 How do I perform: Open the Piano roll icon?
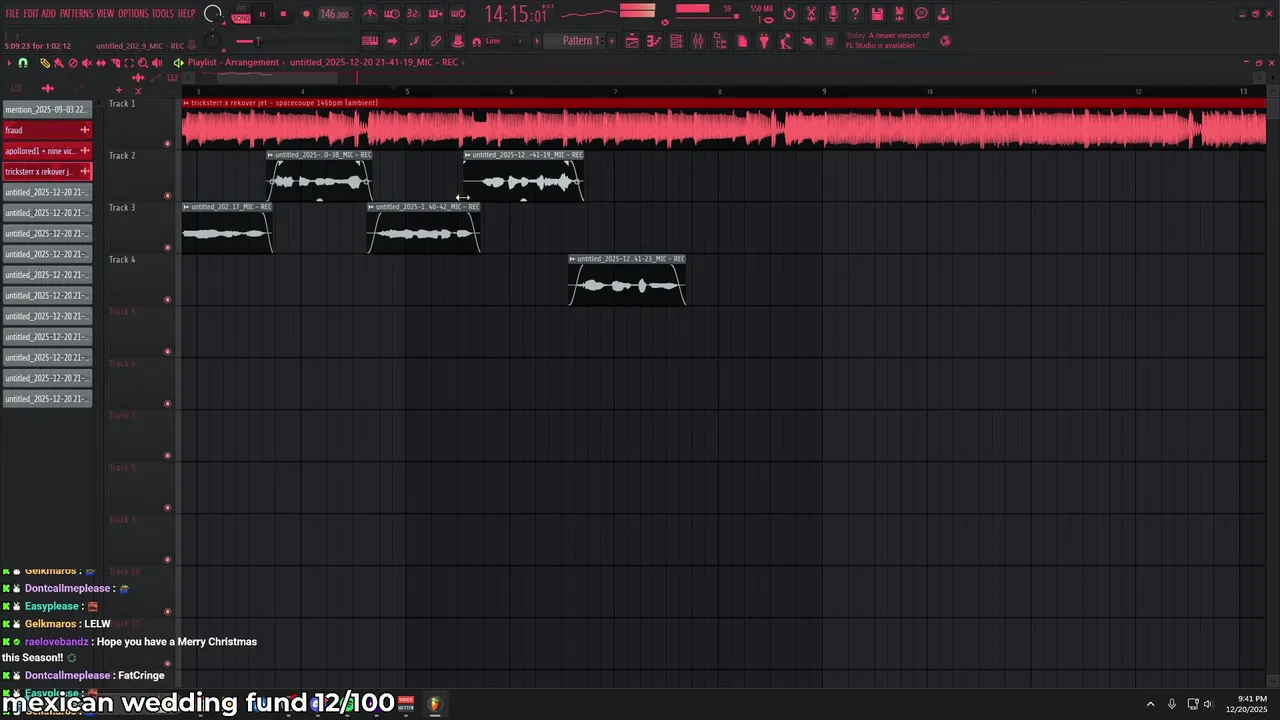[x=654, y=41]
